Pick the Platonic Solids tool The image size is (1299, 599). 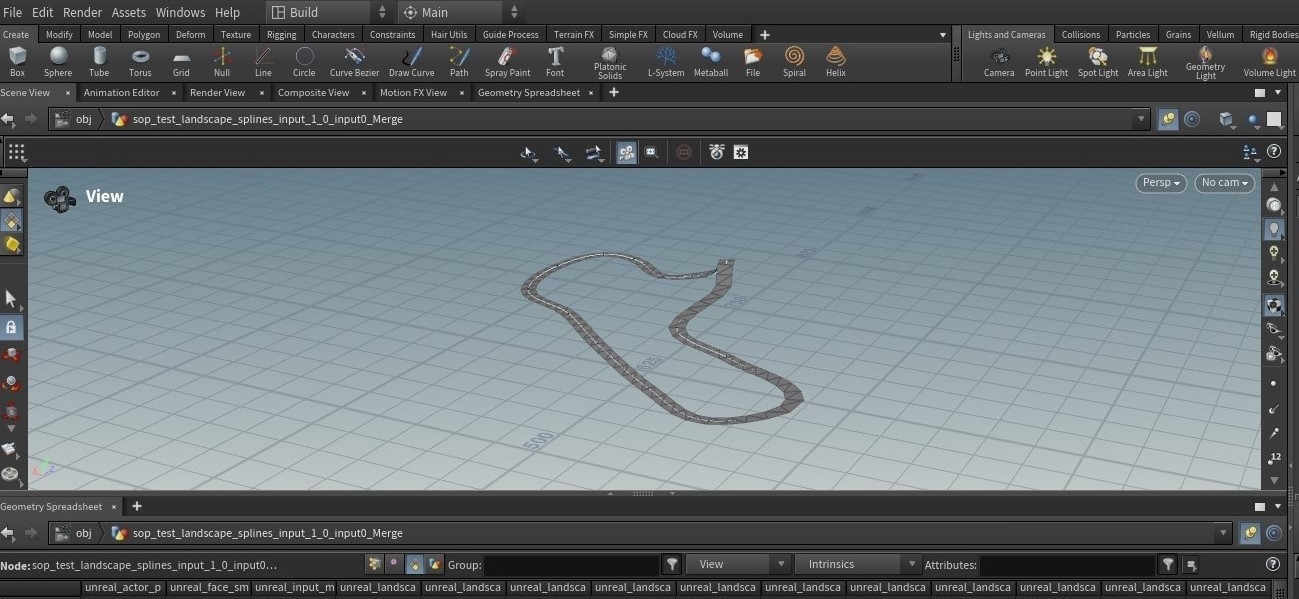[x=610, y=61]
